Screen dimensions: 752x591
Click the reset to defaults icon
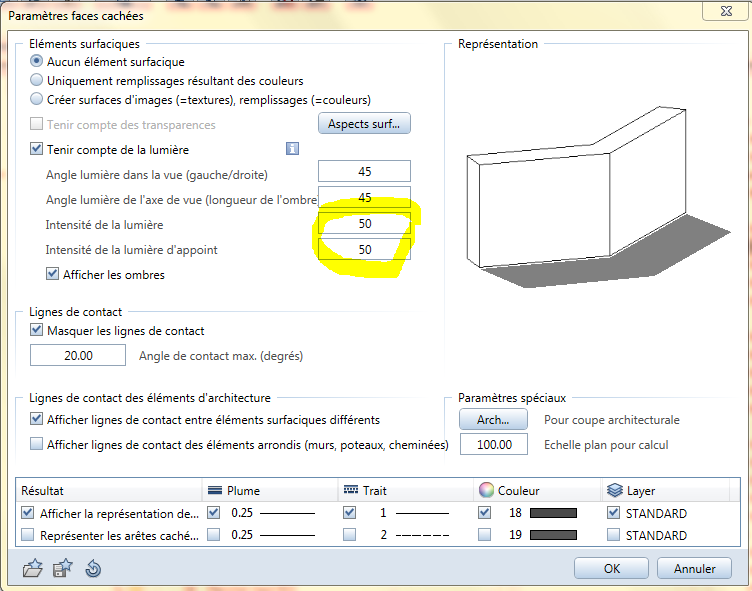point(93,568)
